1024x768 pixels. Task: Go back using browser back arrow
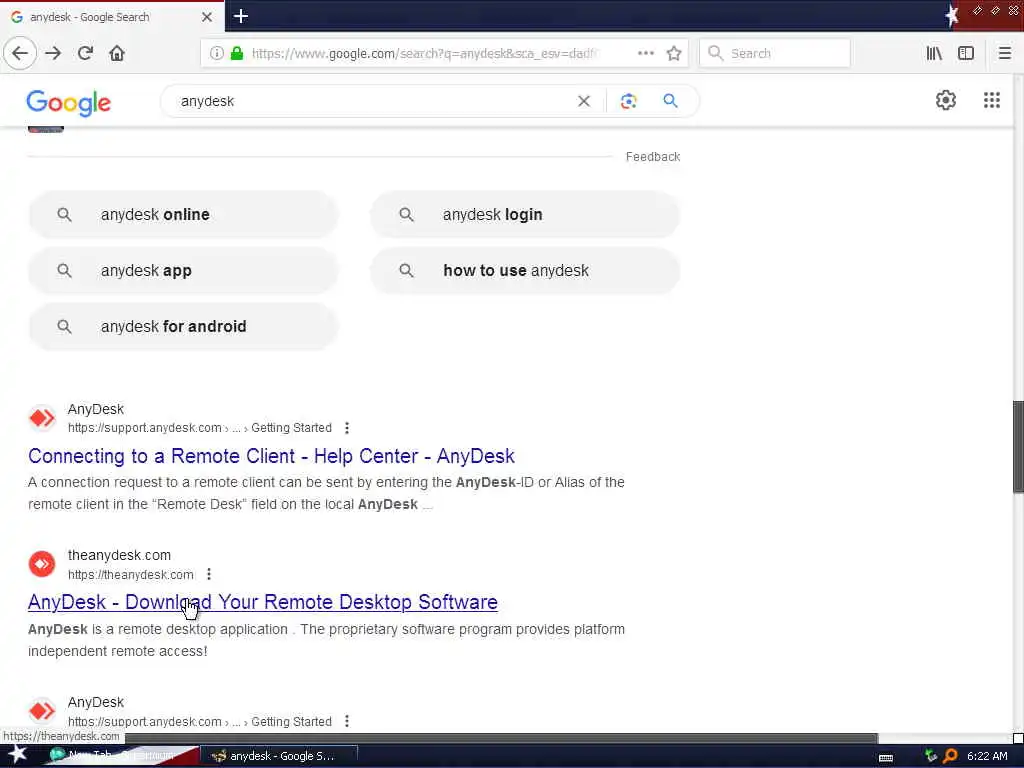20,53
